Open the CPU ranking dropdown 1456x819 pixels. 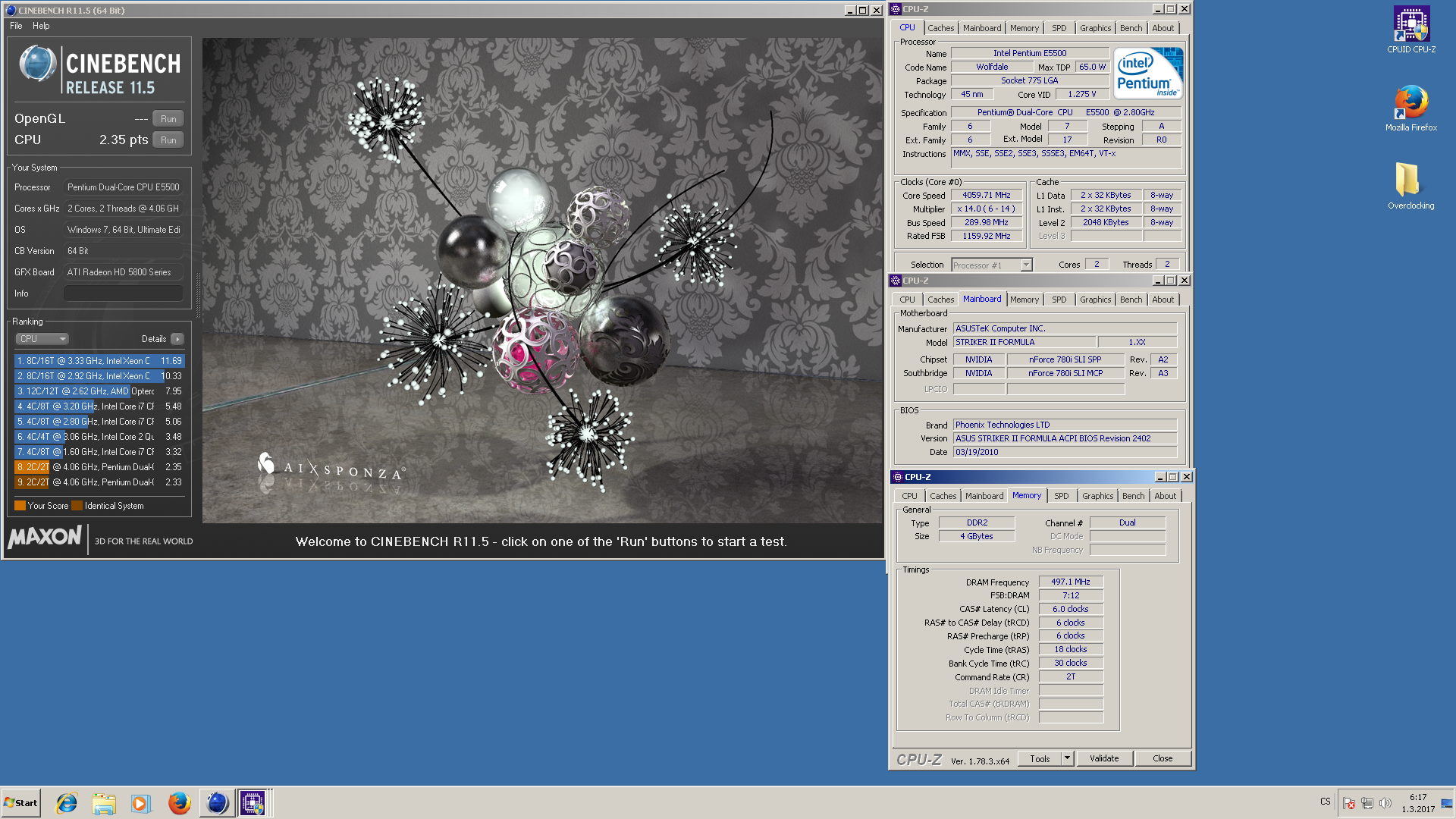(42, 339)
